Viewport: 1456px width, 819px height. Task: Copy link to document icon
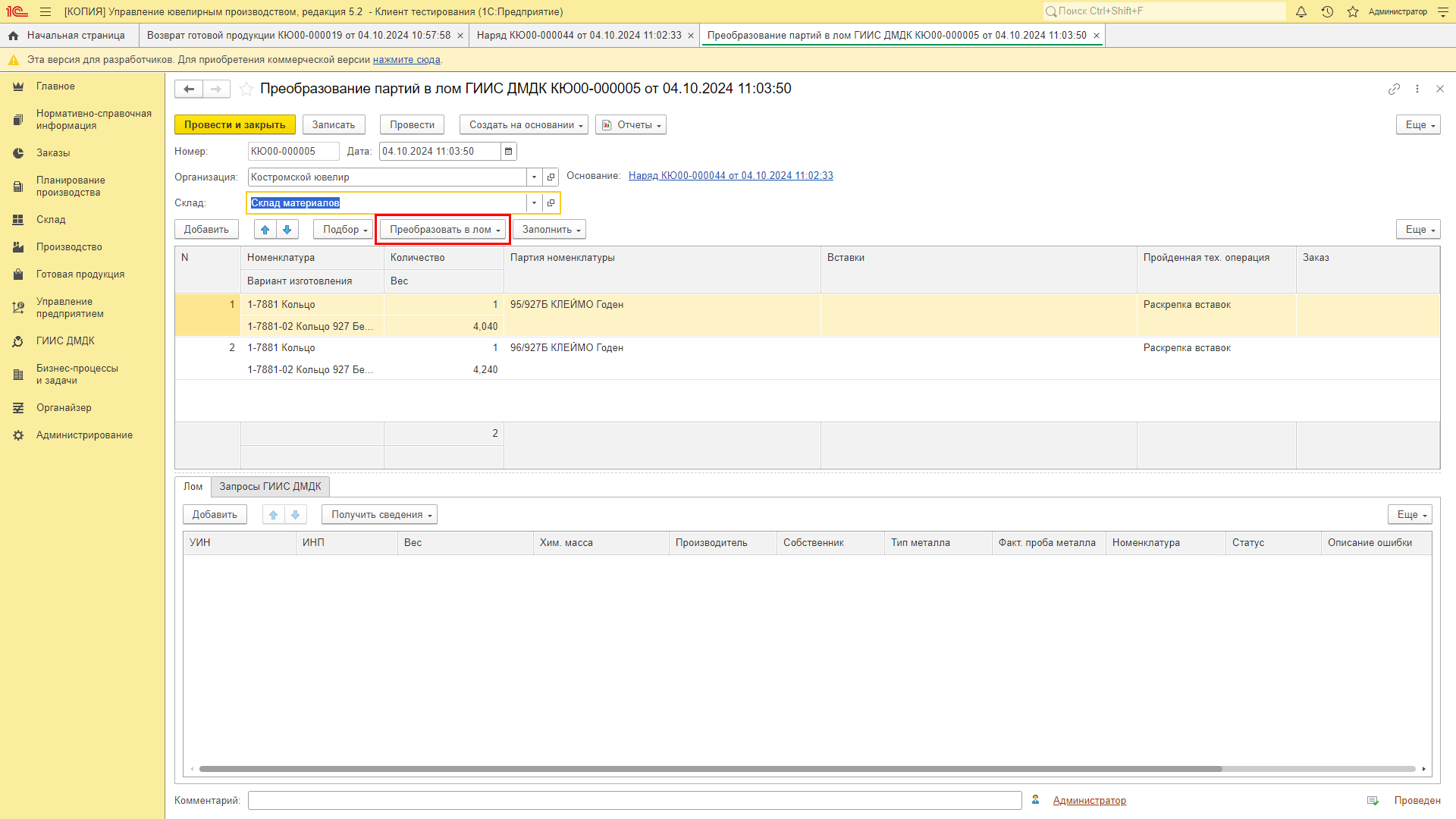pos(1394,89)
